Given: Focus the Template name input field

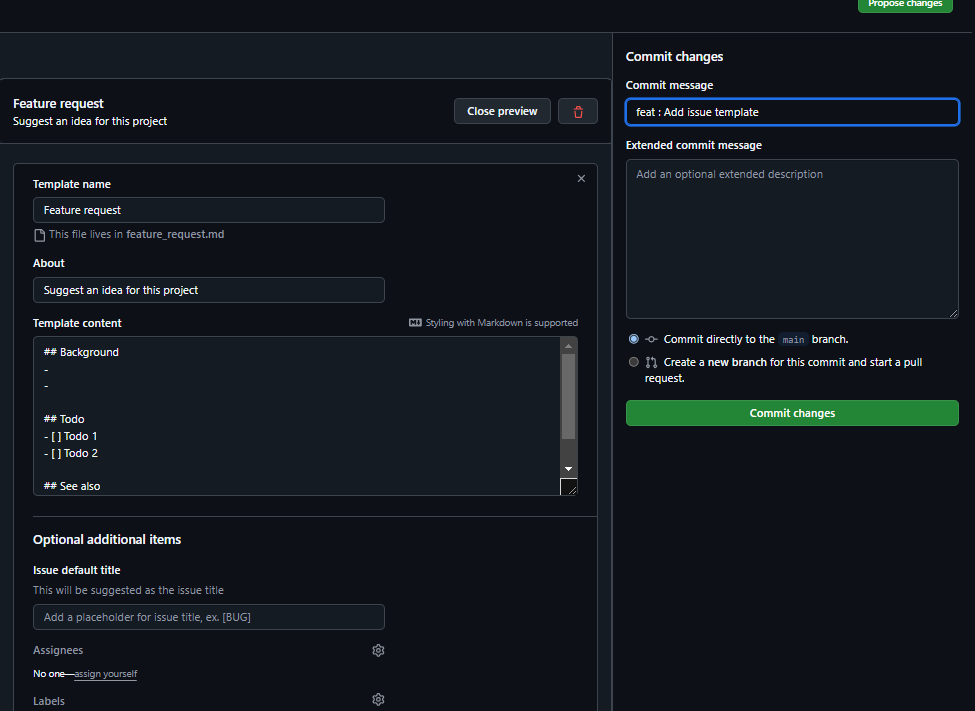Looking at the screenshot, I should pos(208,210).
